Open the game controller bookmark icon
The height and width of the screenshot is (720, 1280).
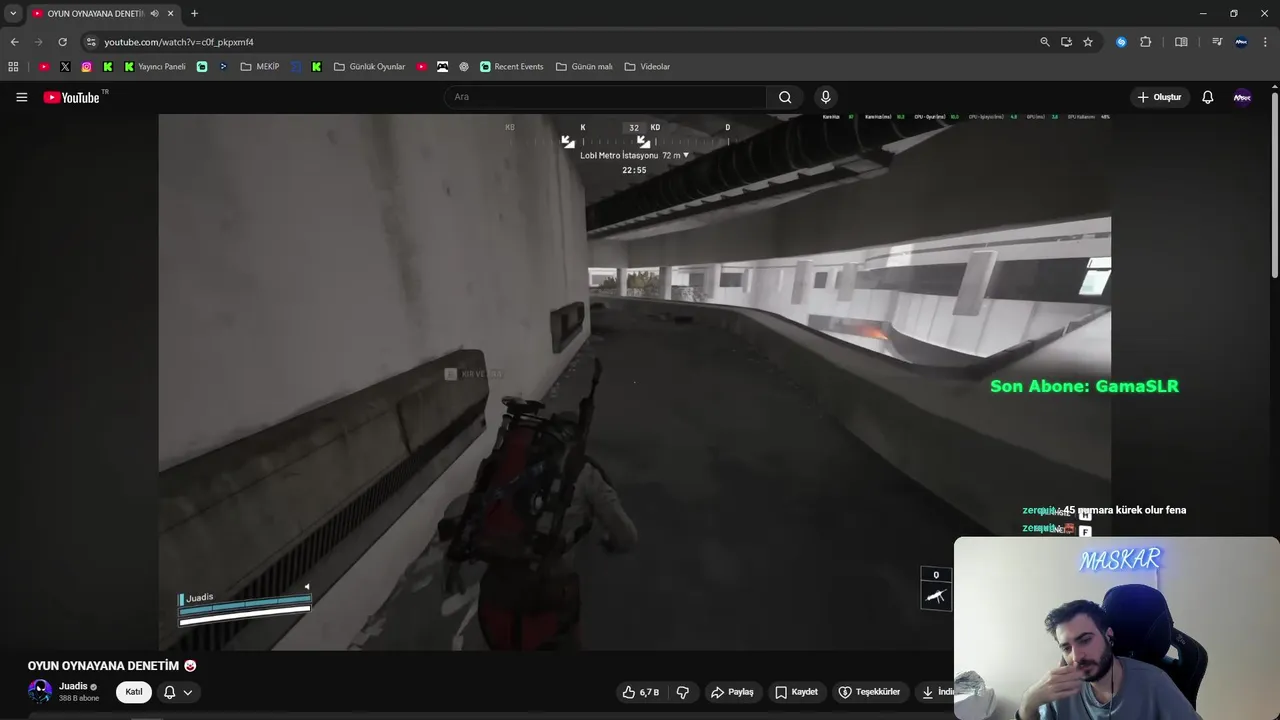coord(442,67)
